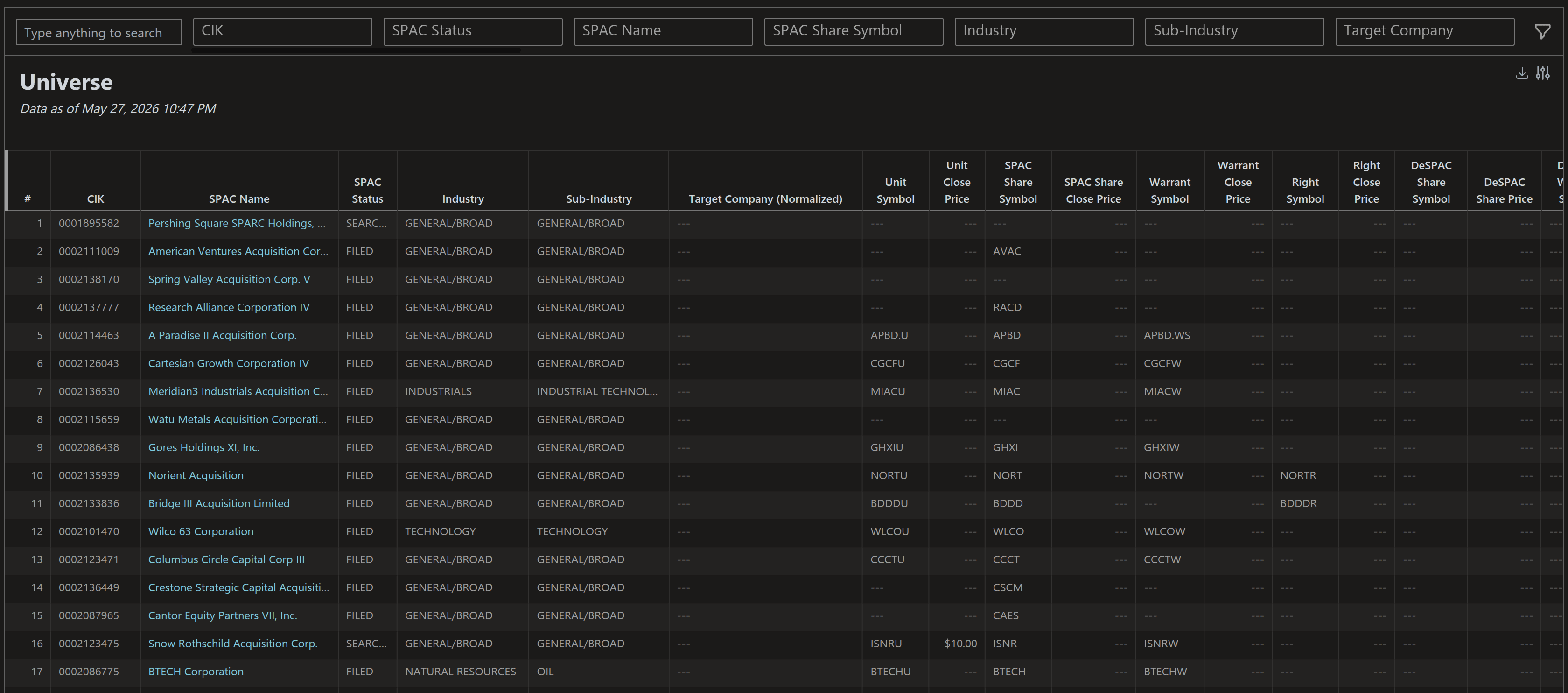
Task: Sort by the SPAC Status column header
Action: [x=368, y=190]
